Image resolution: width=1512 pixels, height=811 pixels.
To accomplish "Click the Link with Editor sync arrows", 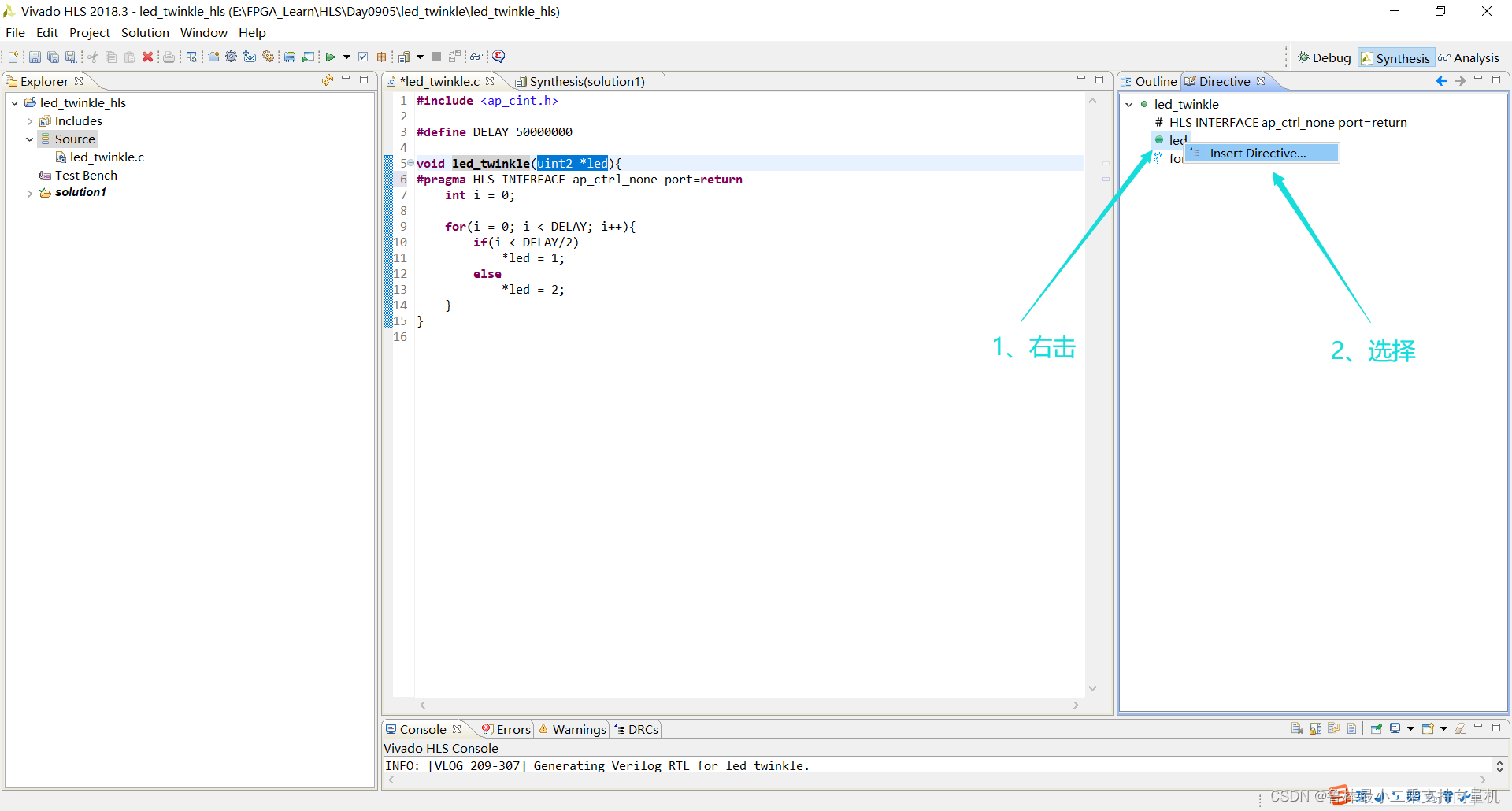I will click(328, 80).
